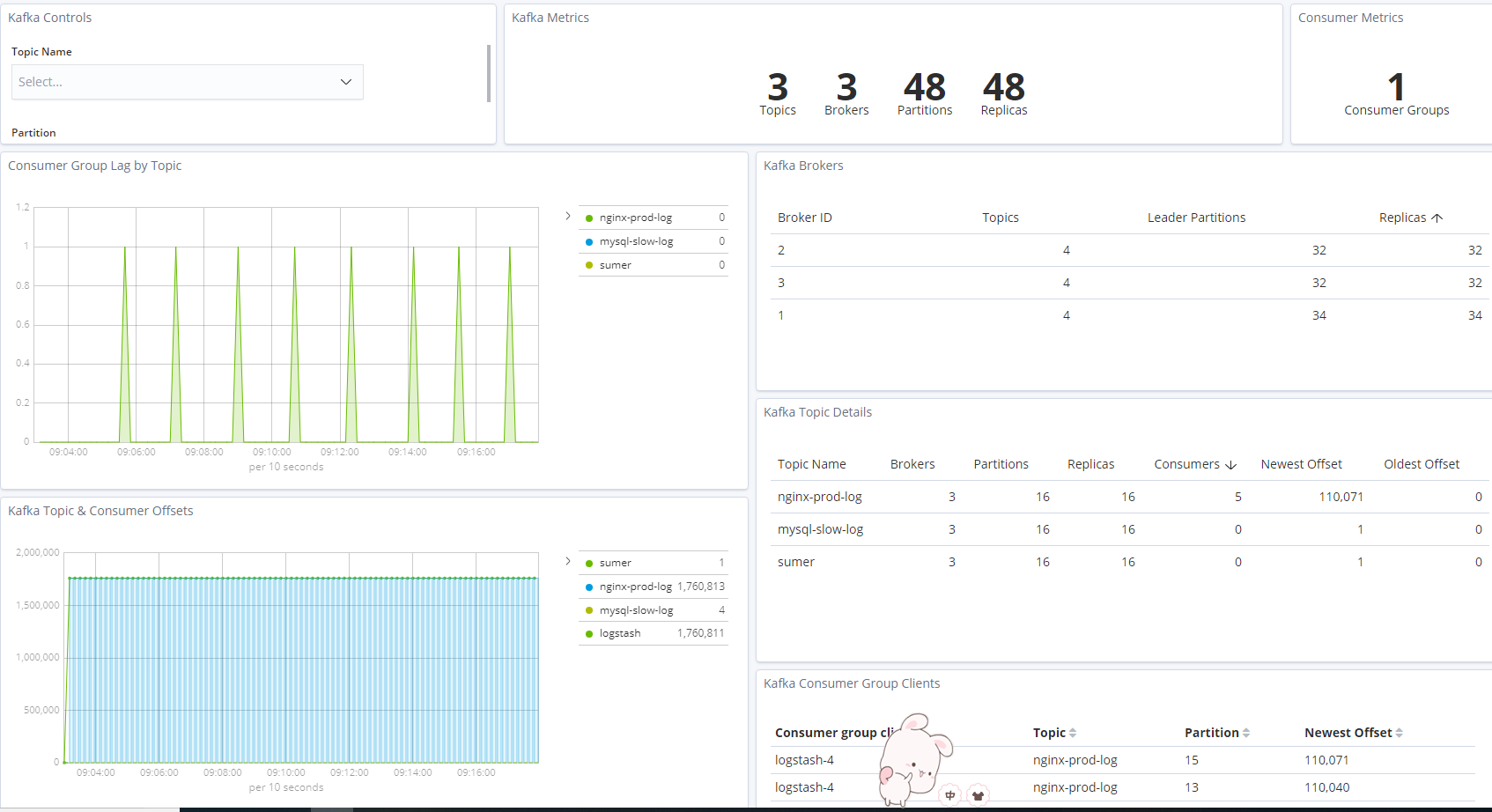Open the Topic Name select dropdown

(187, 82)
